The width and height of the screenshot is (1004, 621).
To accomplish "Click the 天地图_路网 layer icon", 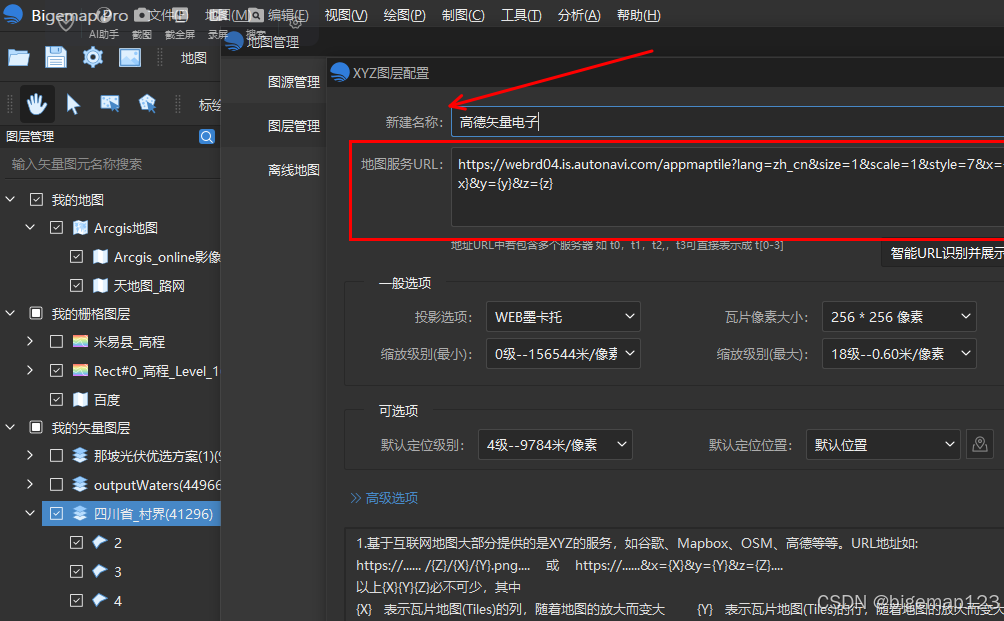I will tap(101, 286).
